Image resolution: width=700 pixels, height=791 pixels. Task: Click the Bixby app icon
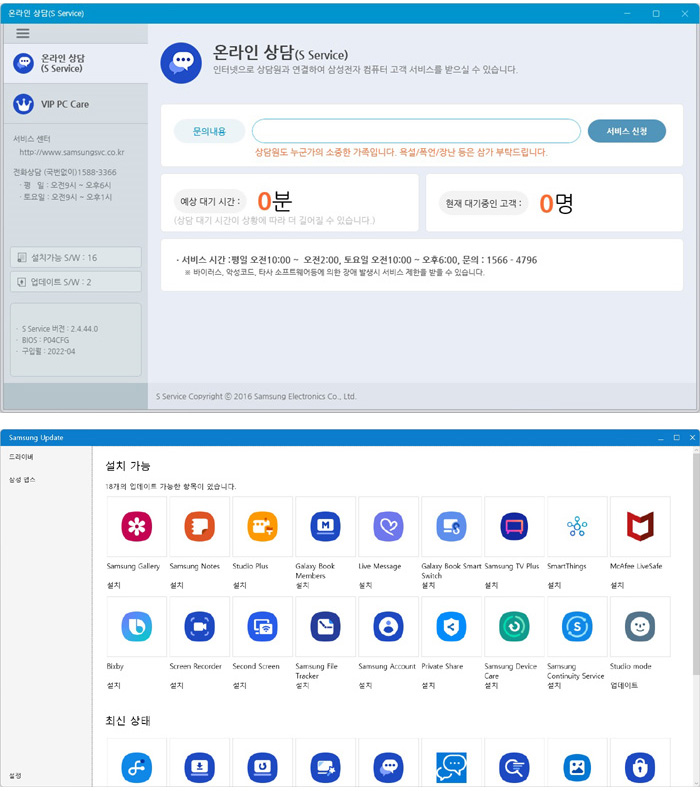pyautogui.click(x=136, y=626)
